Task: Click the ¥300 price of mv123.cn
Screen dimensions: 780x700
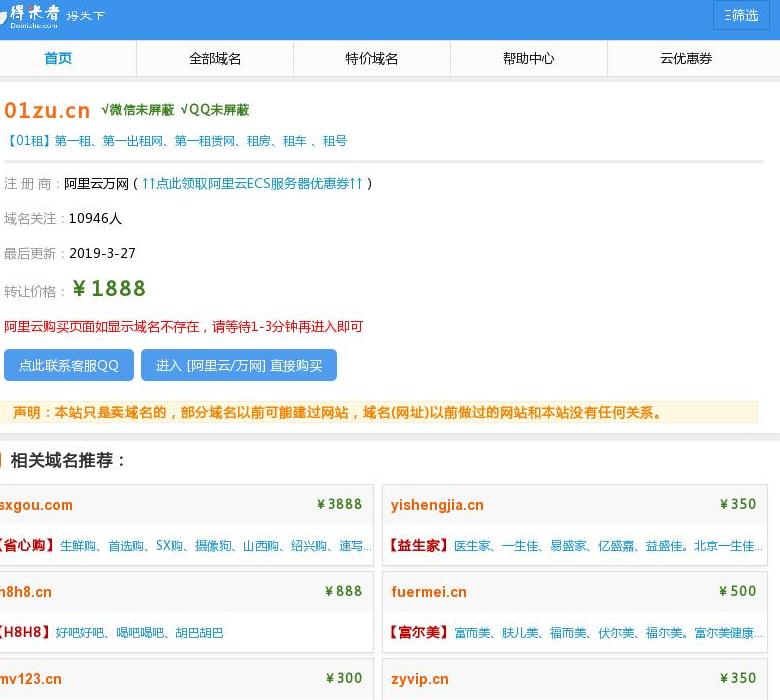Action: 344,678
